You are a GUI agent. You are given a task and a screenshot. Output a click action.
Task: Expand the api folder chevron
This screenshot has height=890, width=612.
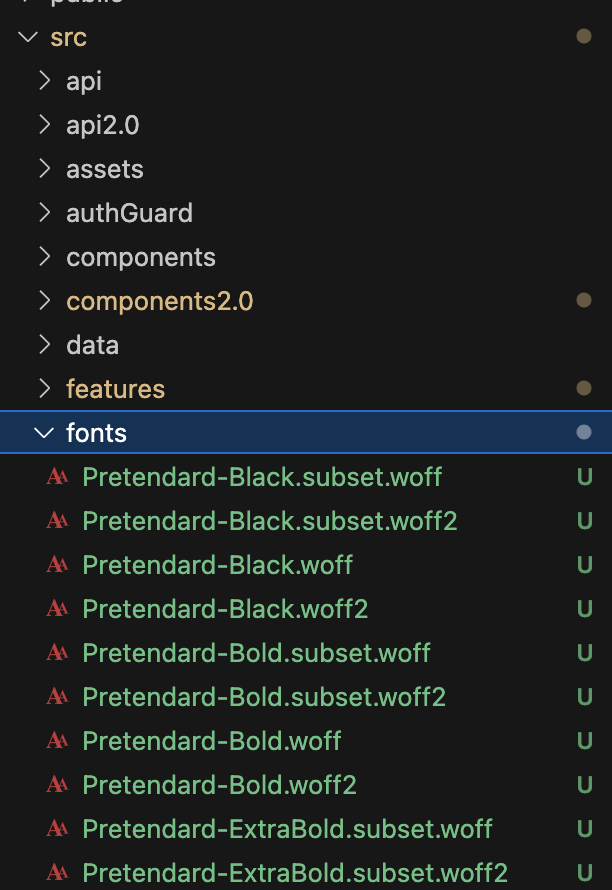44,81
